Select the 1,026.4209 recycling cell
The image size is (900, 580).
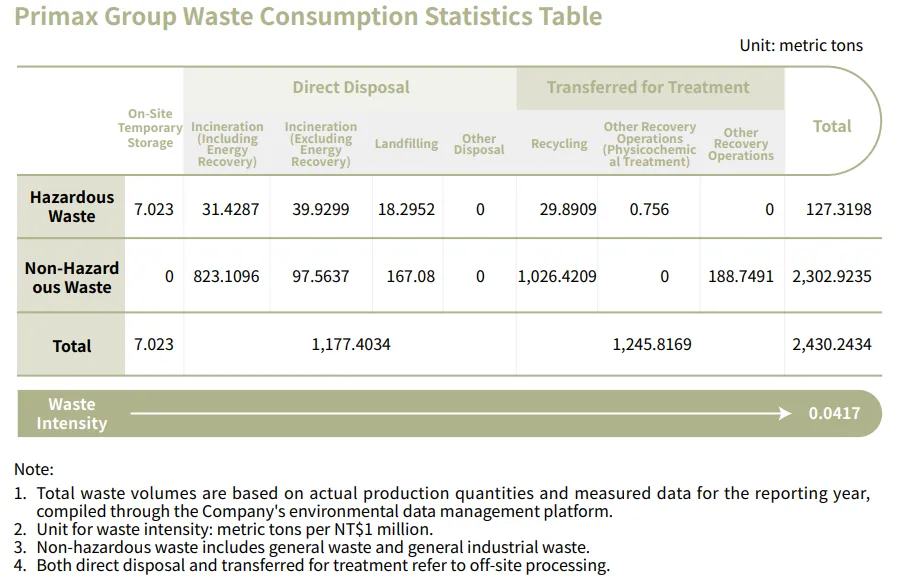557,276
